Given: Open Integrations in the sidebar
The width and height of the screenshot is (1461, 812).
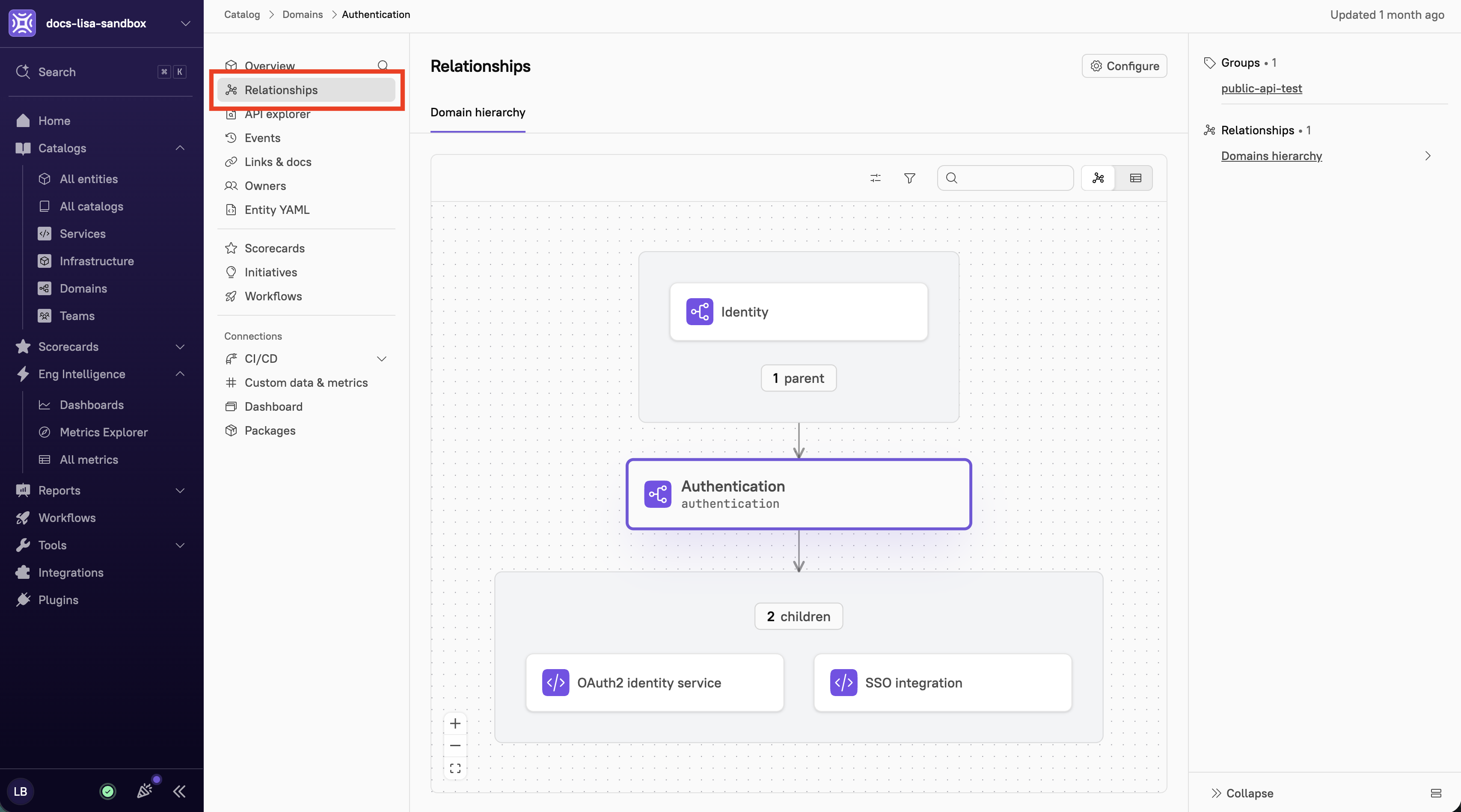Looking at the screenshot, I should pyautogui.click(x=70, y=573).
